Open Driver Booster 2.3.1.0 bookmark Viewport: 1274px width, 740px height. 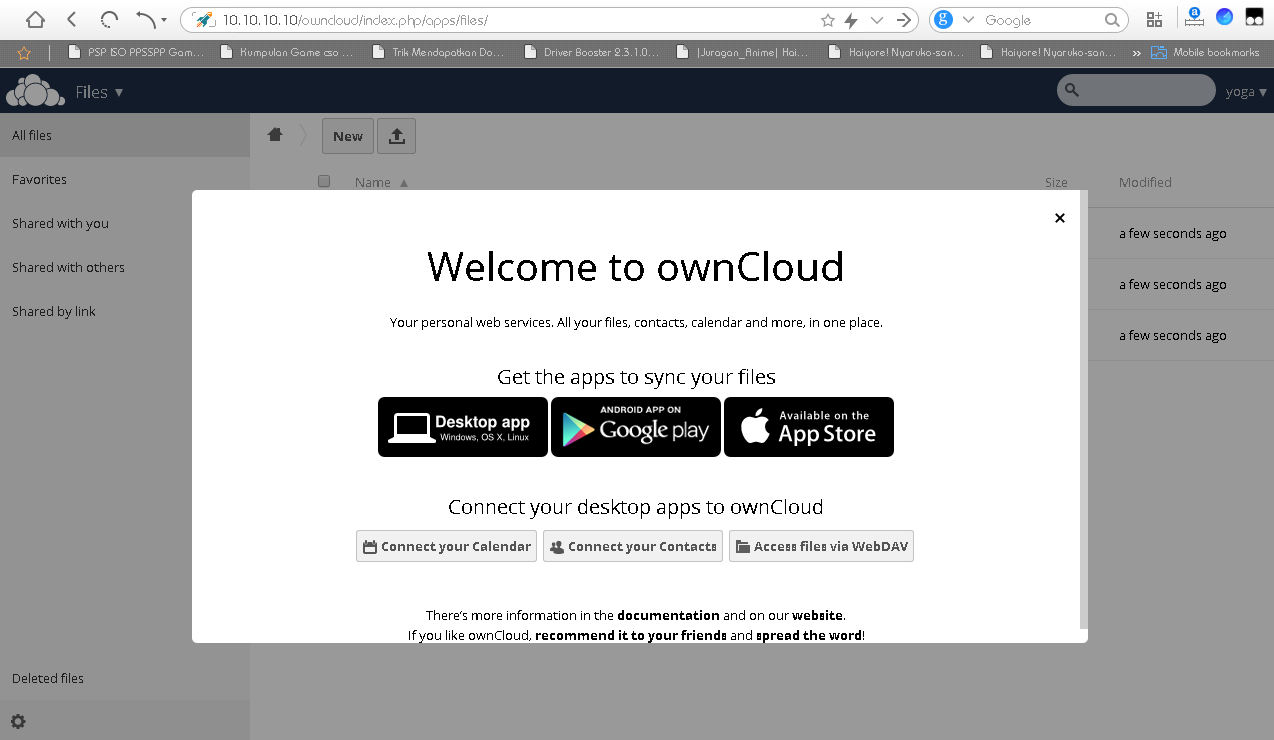click(x=592, y=52)
